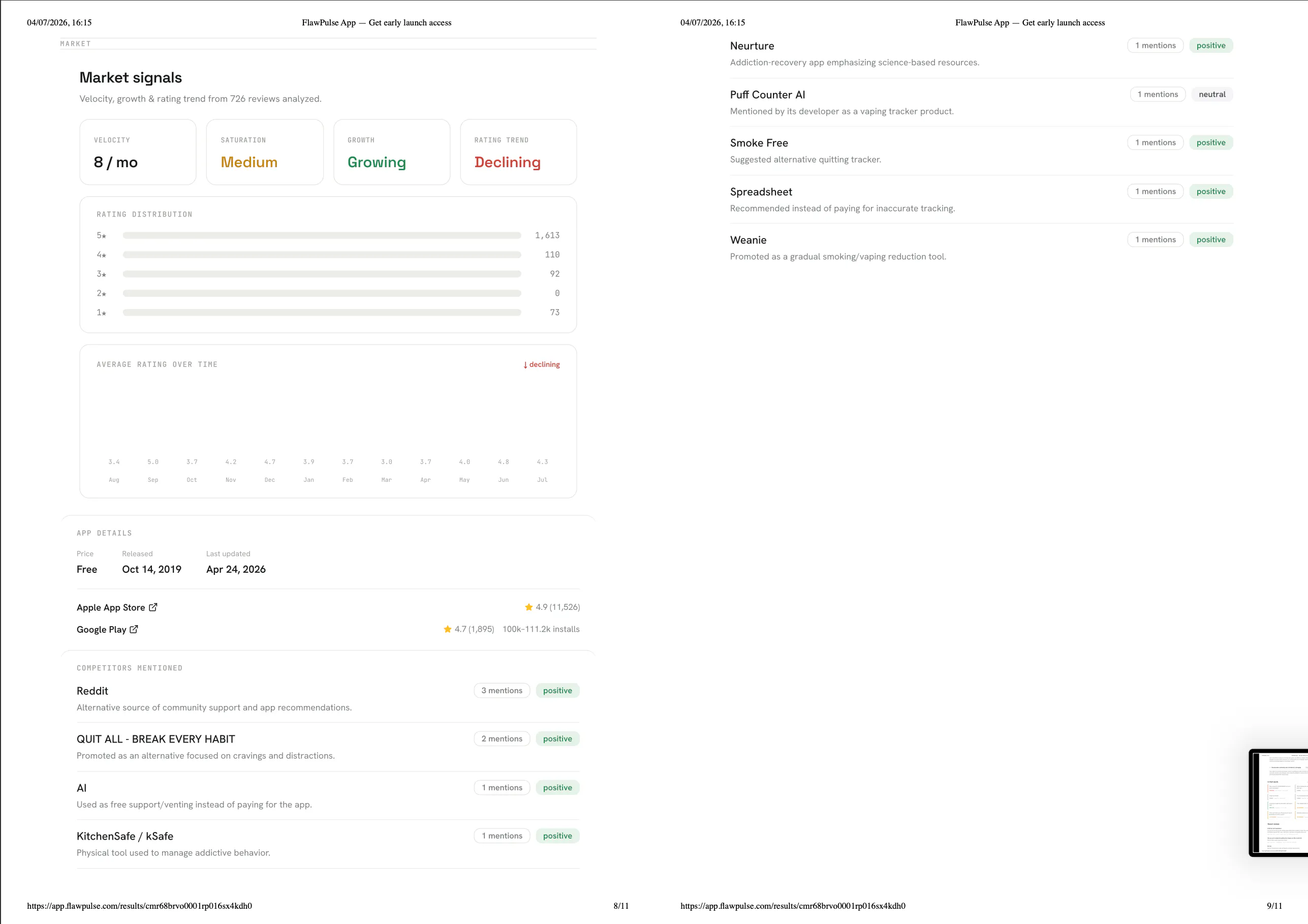Click the AI row's 1 mentions badge

[x=502, y=788]
